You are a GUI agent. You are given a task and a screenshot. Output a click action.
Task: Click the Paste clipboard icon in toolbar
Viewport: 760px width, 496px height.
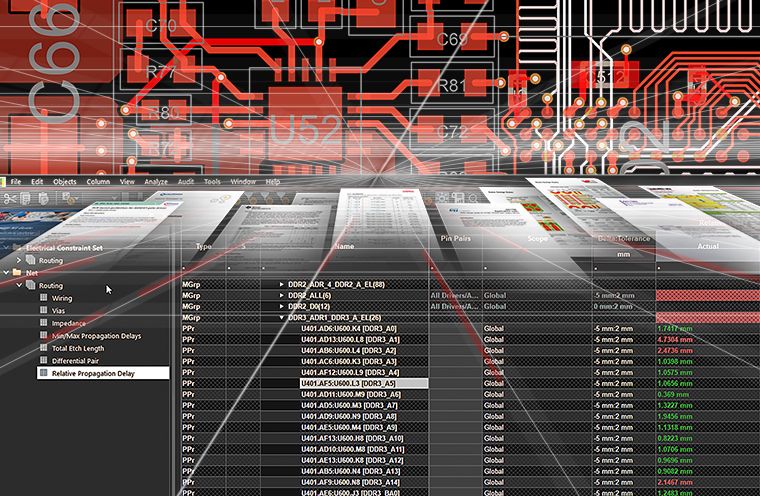click(44, 199)
